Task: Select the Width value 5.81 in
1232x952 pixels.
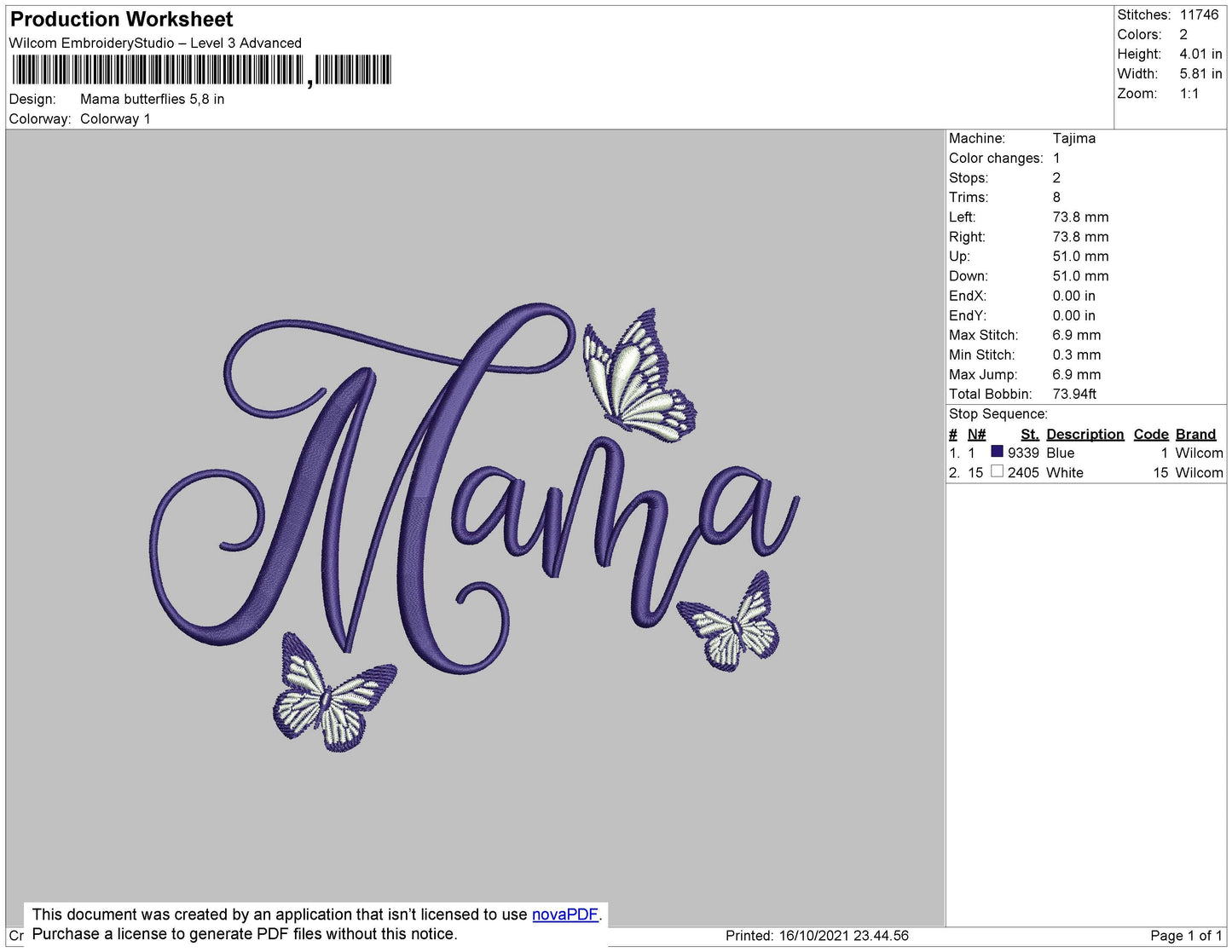Action: [1200, 73]
